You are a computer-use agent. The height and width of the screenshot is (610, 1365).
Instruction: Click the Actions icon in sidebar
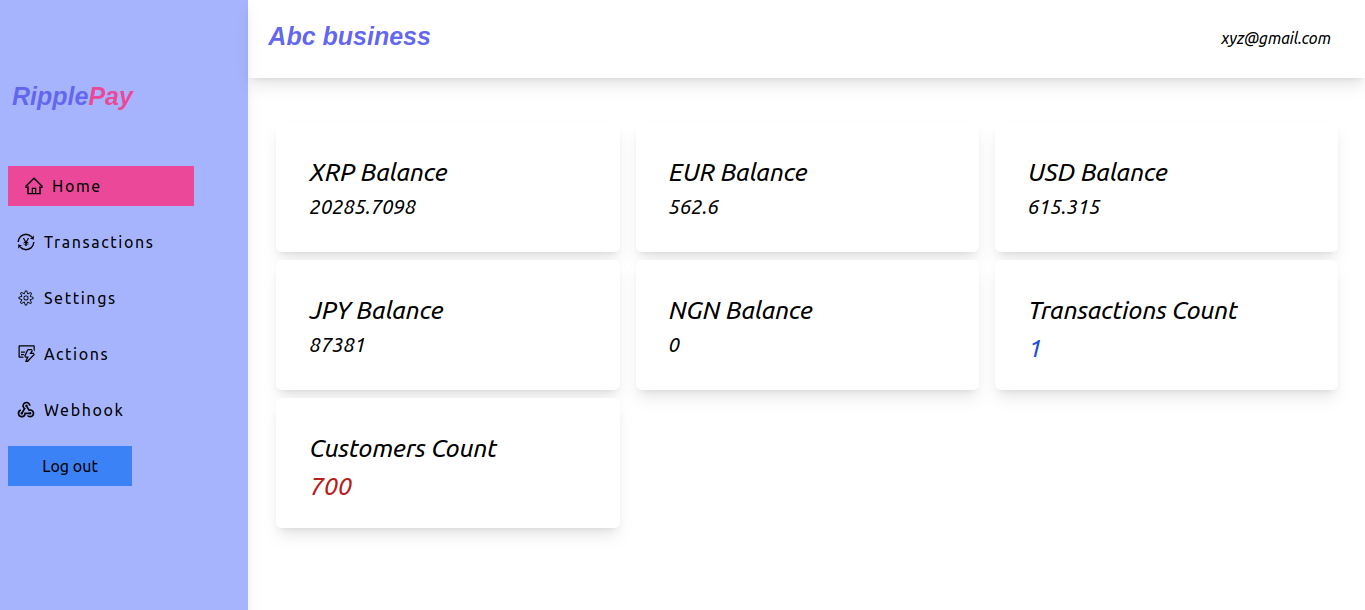pyautogui.click(x=26, y=354)
